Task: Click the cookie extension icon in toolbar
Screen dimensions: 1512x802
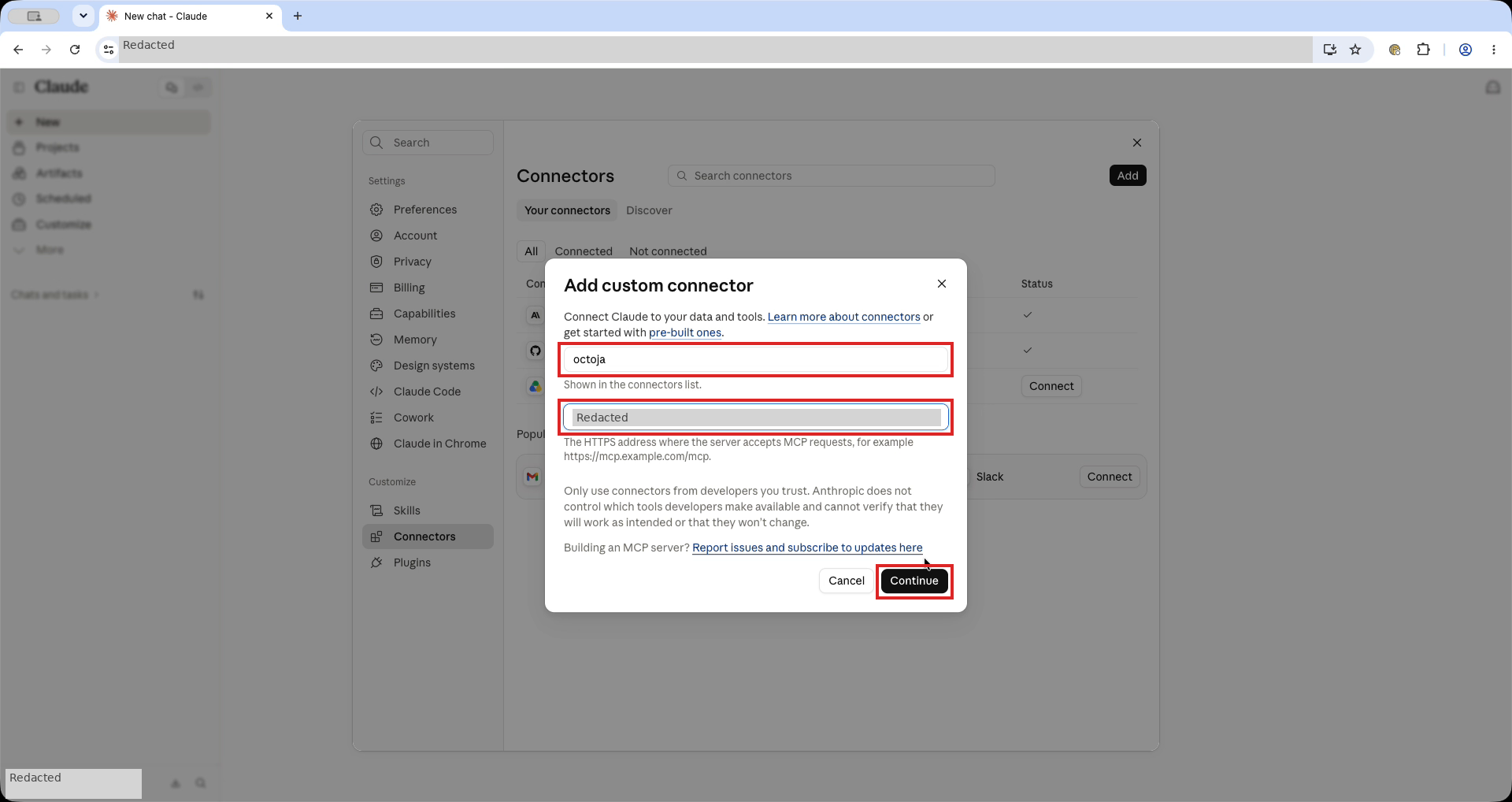Action: coord(1395,50)
